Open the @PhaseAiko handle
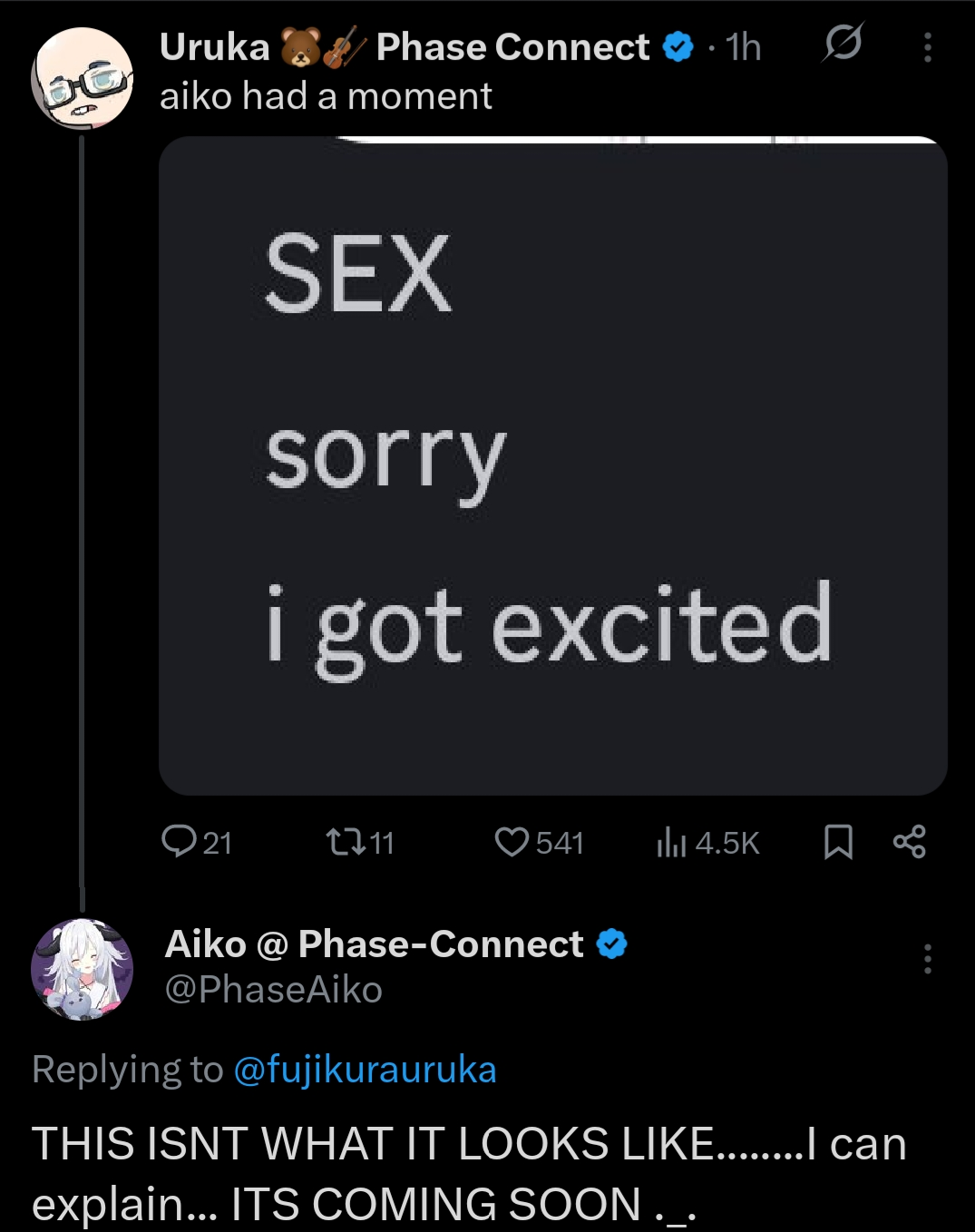 273,990
